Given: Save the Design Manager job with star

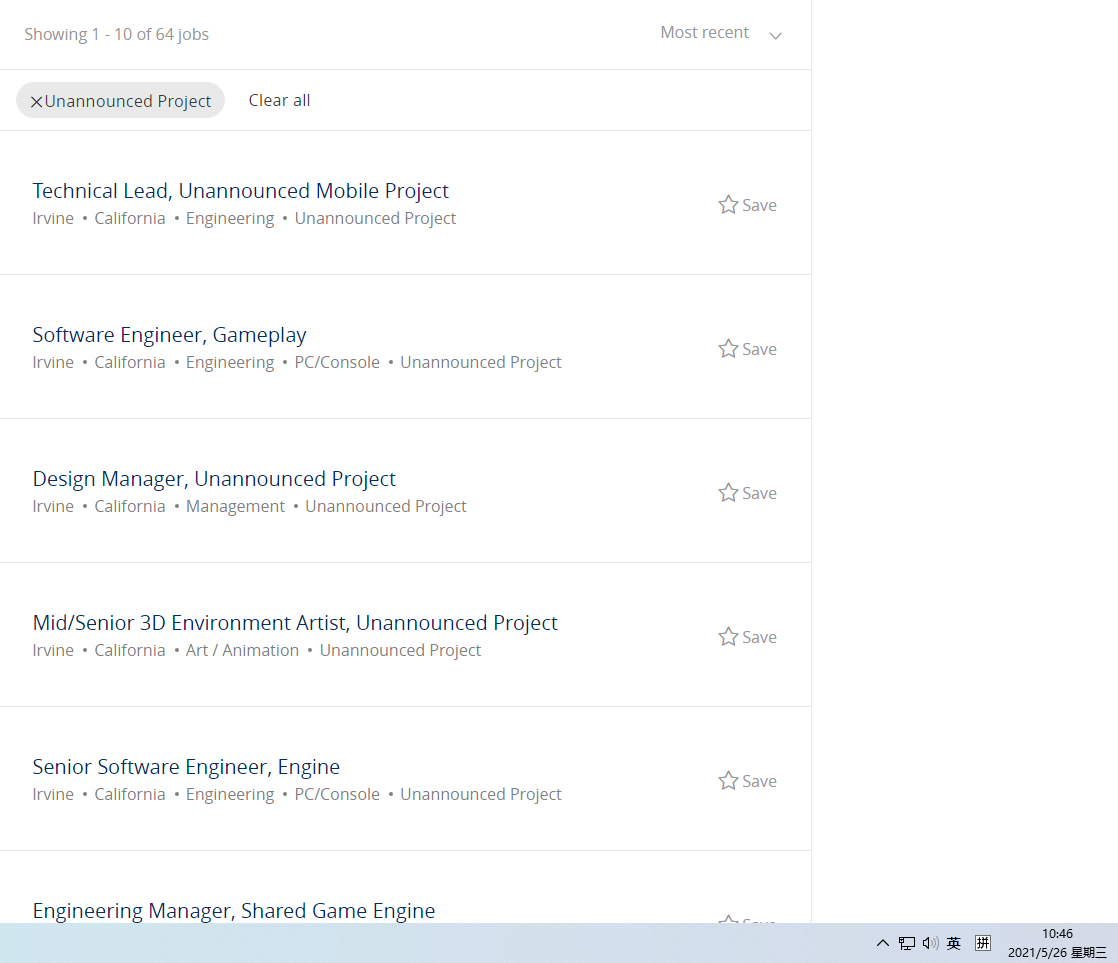Looking at the screenshot, I should pos(747,493).
